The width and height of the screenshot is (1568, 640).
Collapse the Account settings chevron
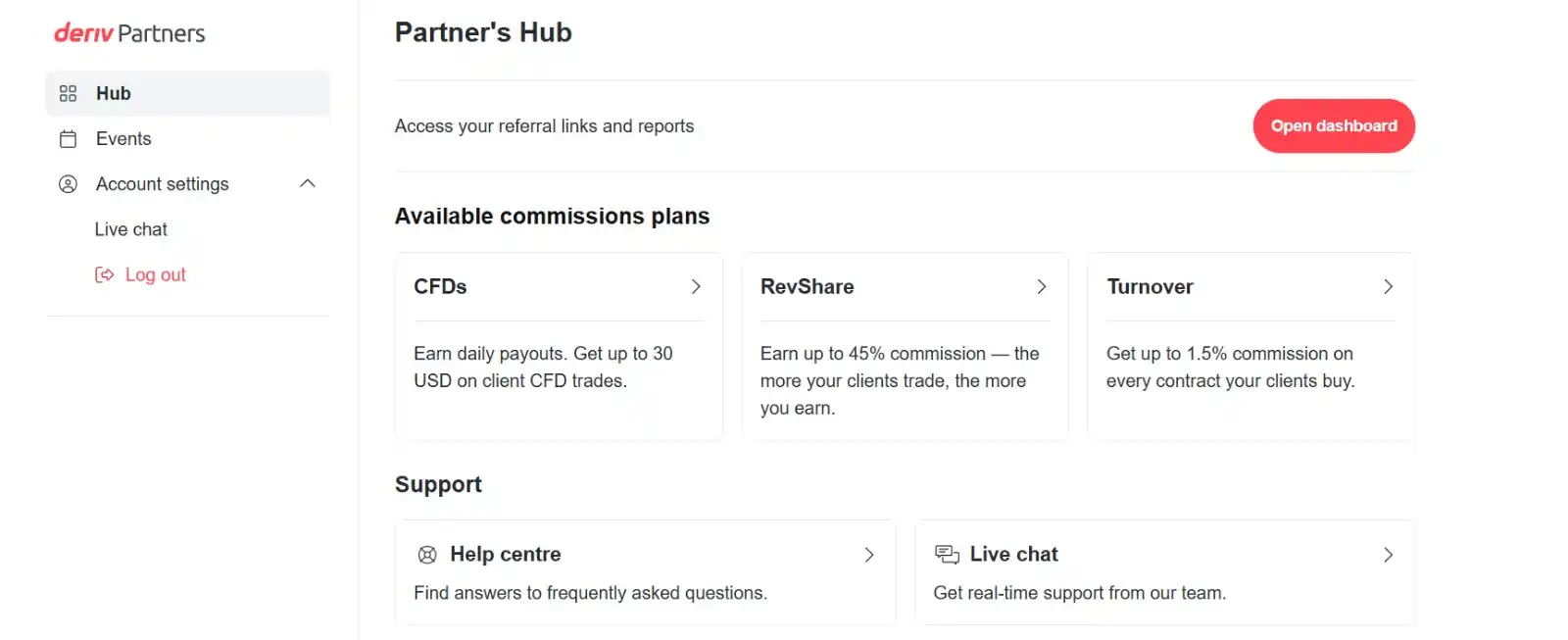(308, 183)
